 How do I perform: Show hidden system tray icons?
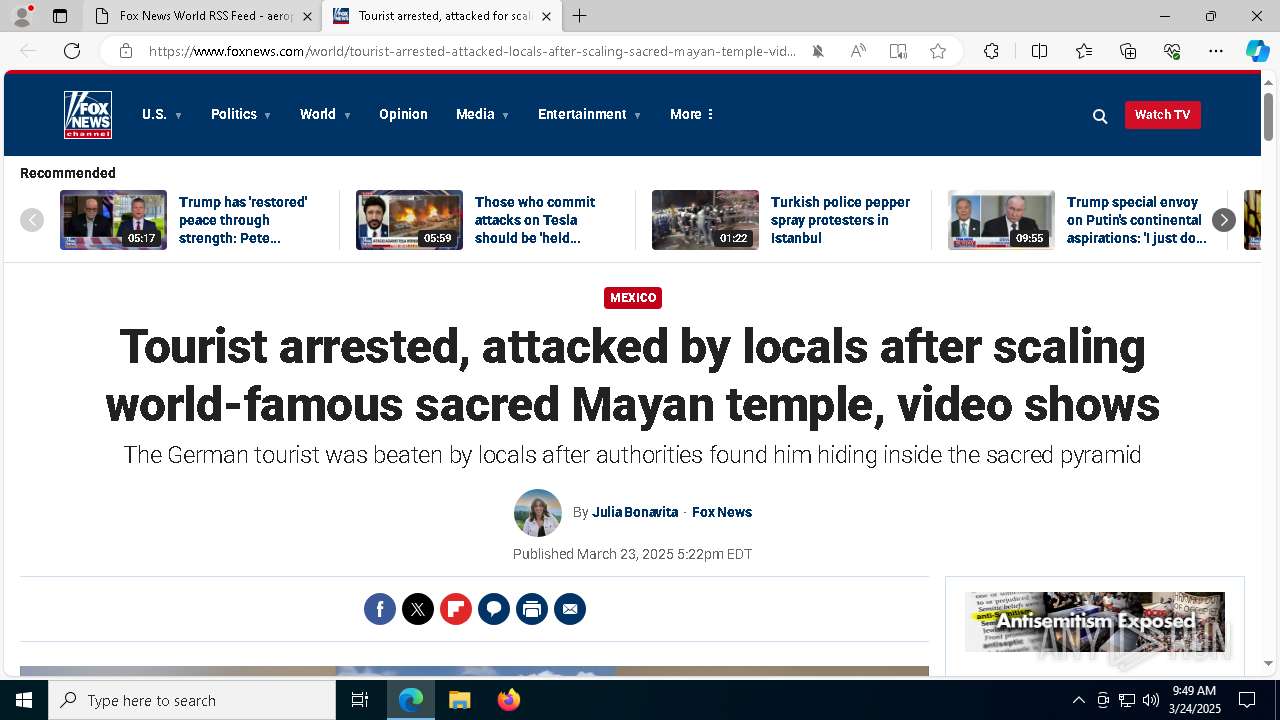point(1078,700)
